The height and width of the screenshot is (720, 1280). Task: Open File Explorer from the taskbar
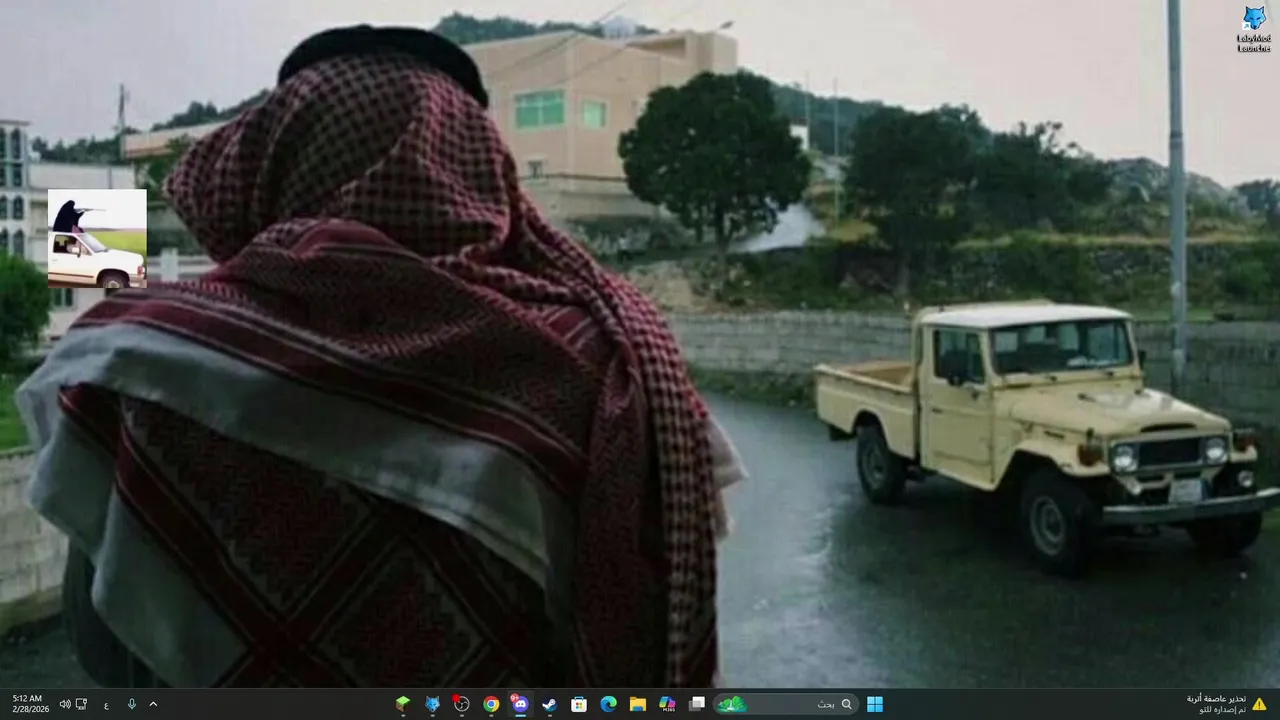[x=638, y=704]
